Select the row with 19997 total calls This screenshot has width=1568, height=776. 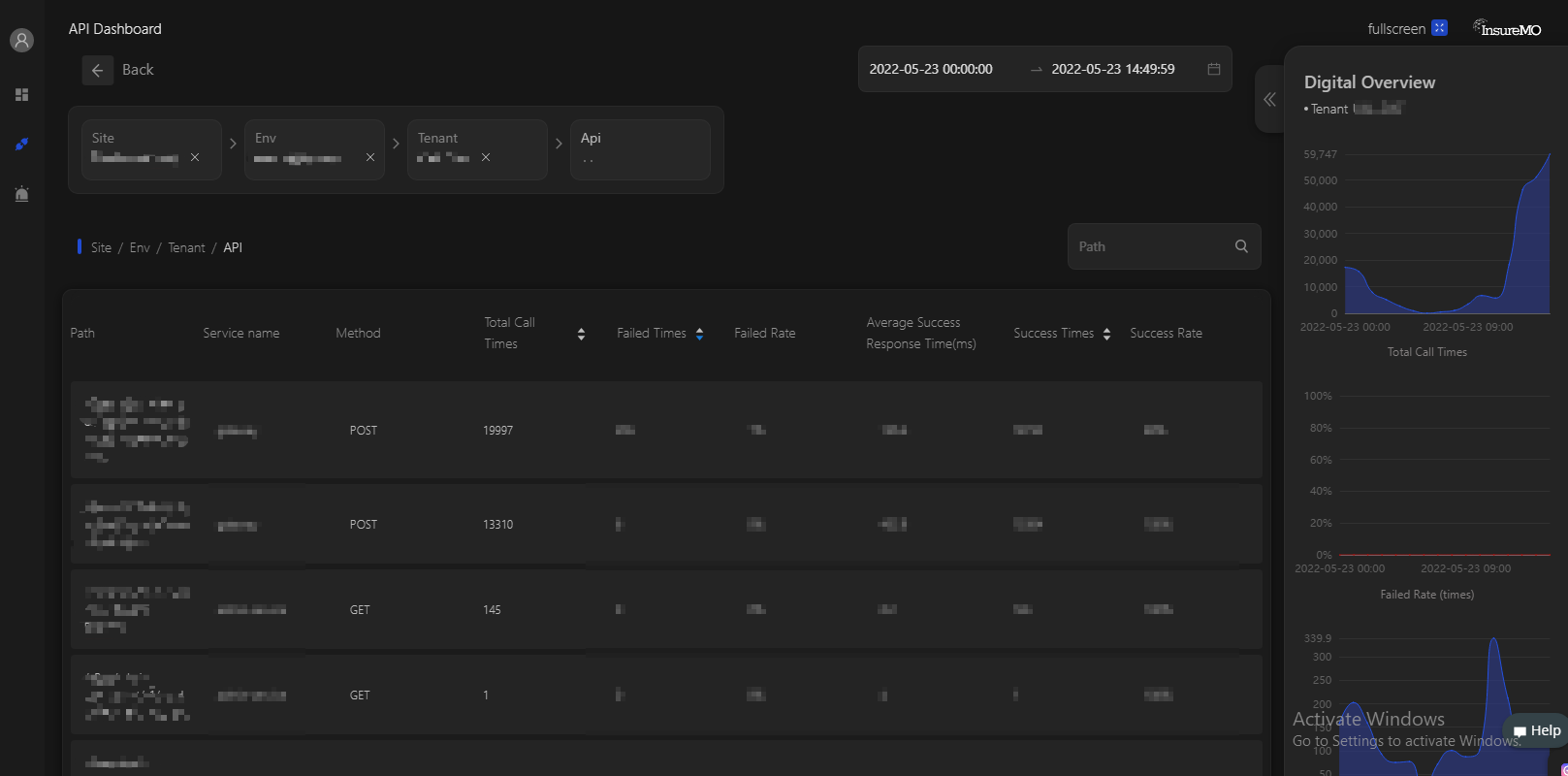coord(666,430)
